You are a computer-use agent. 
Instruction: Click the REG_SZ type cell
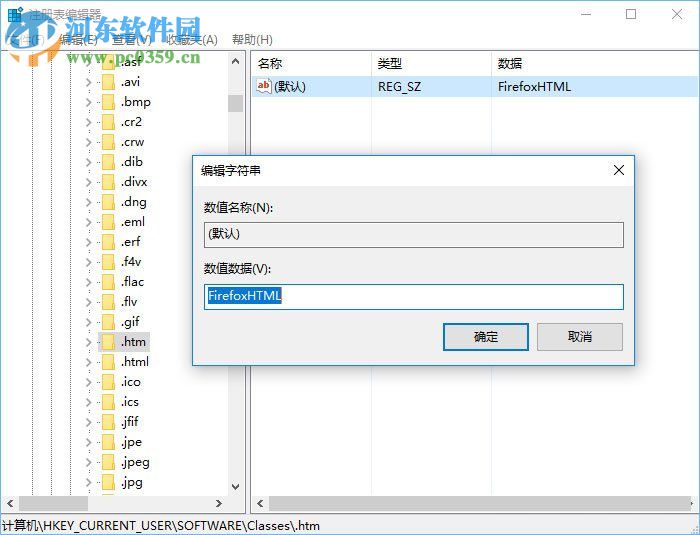[x=400, y=87]
